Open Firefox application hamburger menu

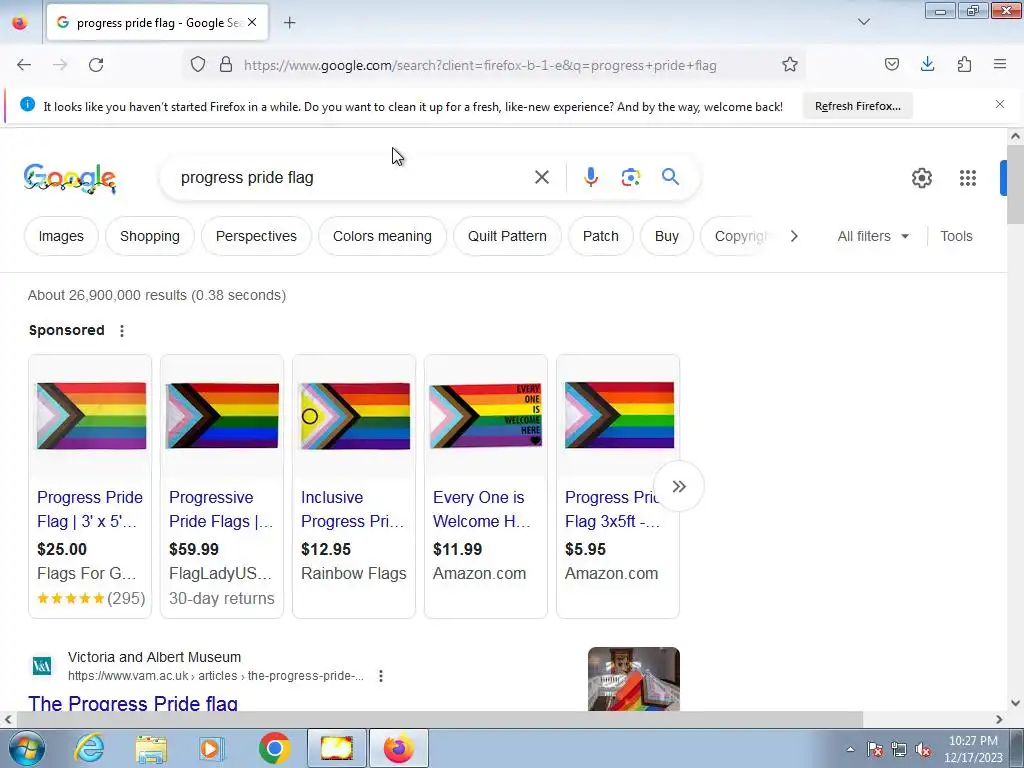(x=1000, y=64)
